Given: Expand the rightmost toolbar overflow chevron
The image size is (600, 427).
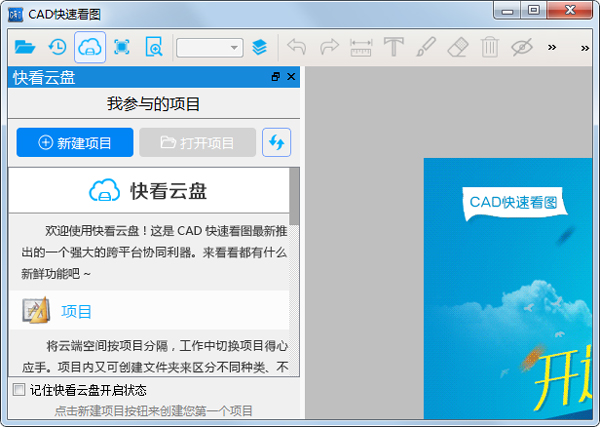Looking at the screenshot, I should click(x=585, y=48).
